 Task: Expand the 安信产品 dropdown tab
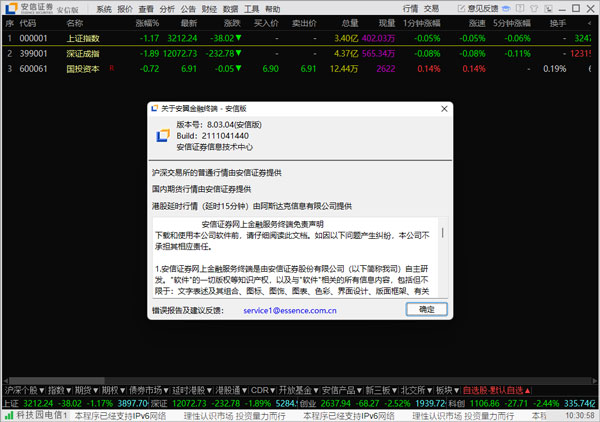[342, 390]
